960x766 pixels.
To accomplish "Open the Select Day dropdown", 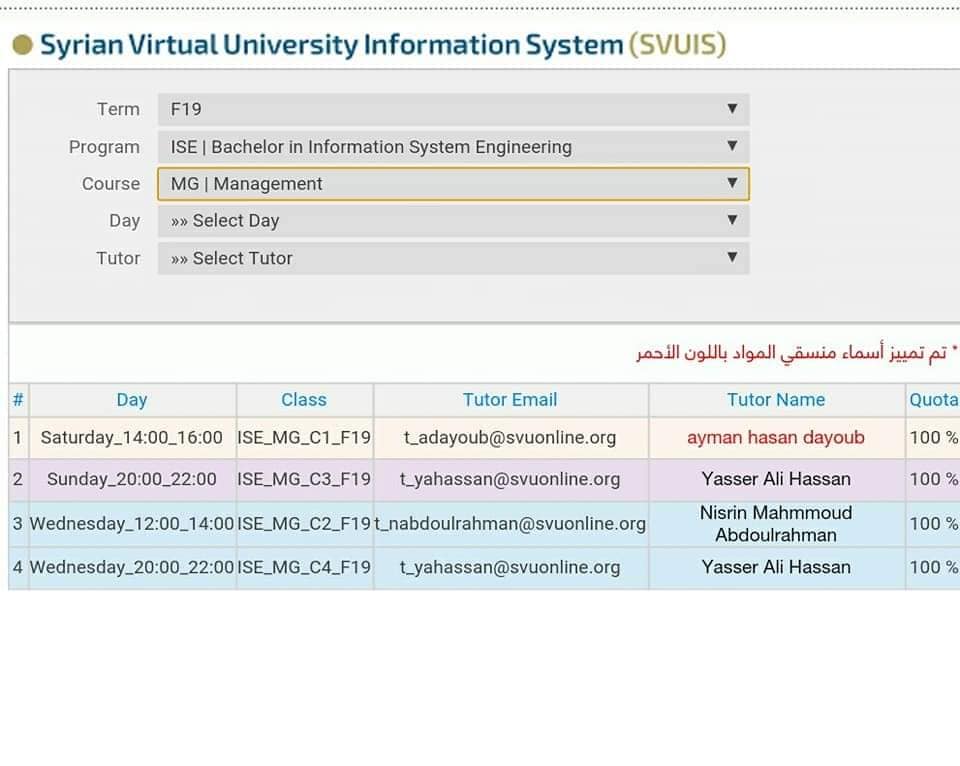I will click(x=453, y=221).
